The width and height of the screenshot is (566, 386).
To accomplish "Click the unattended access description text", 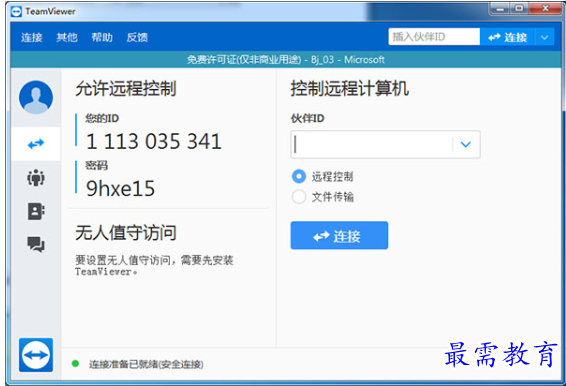I will coord(154,265).
